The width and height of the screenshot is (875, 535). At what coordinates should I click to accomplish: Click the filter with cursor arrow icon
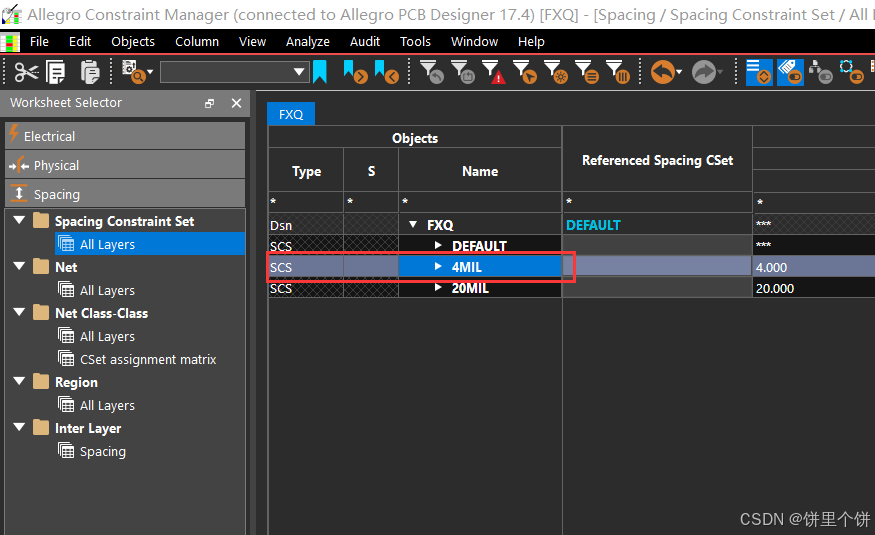[525, 72]
